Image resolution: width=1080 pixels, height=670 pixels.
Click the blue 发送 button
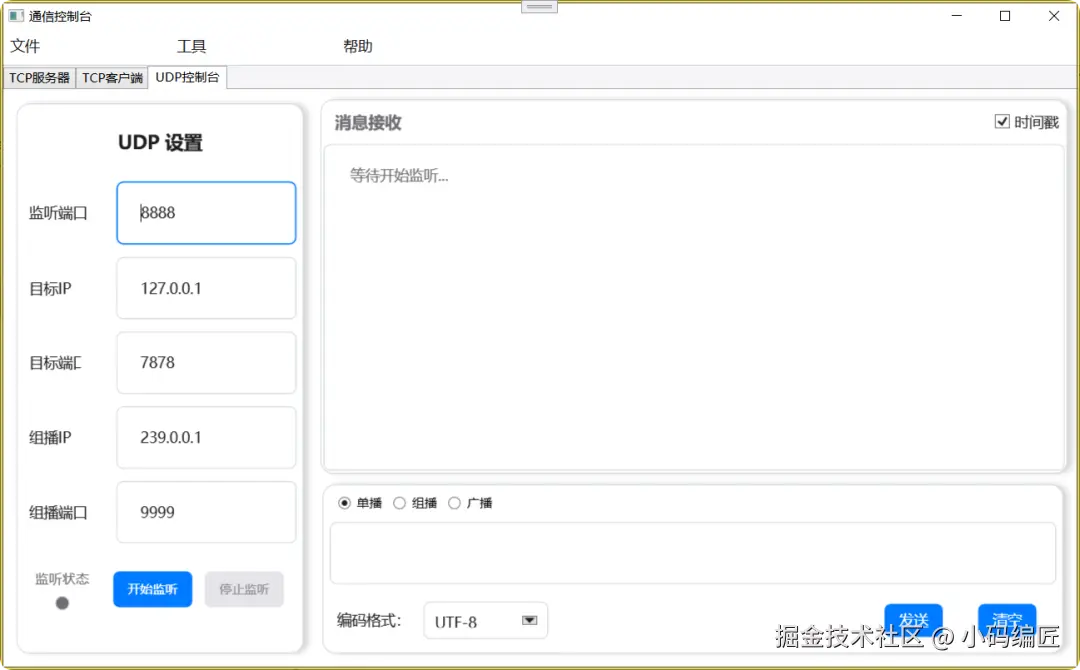click(913, 620)
